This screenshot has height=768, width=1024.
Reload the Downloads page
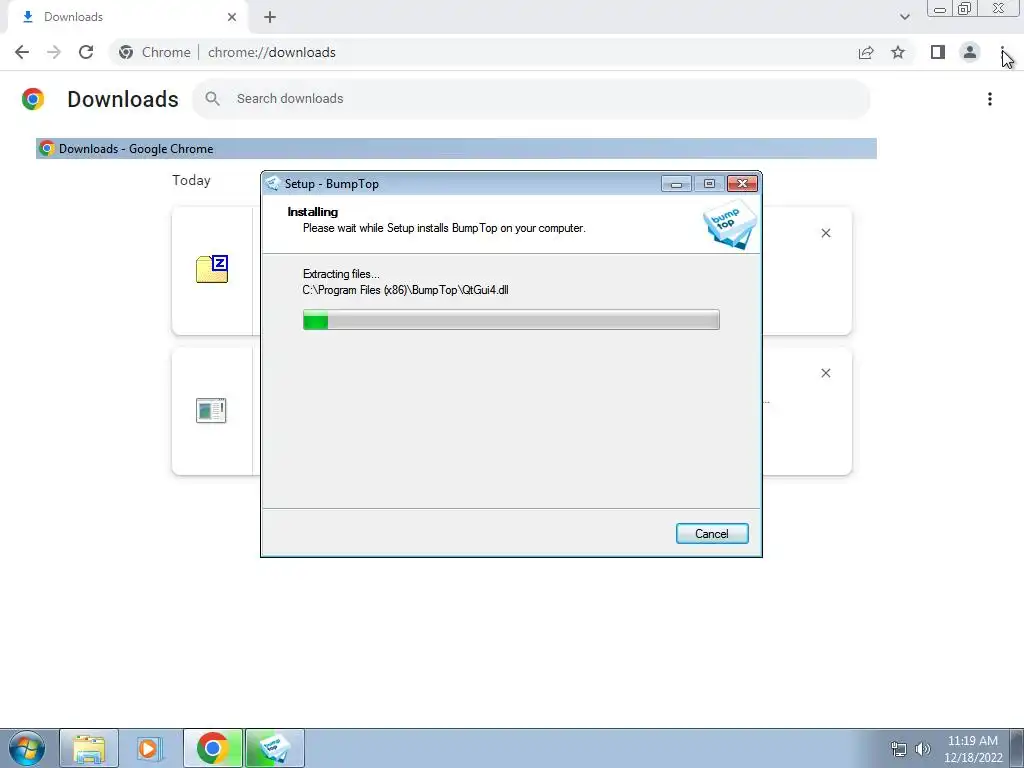(x=86, y=52)
